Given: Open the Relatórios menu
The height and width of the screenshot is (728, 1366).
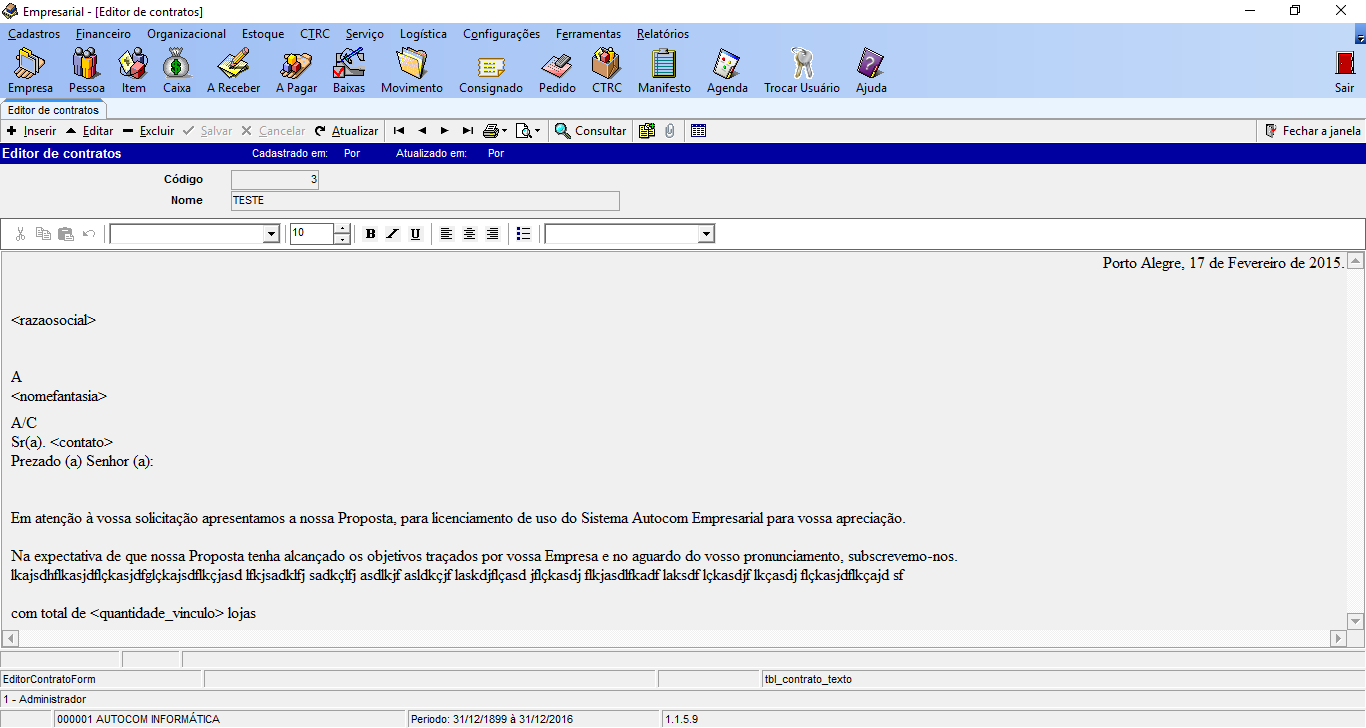Looking at the screenshot, I should click(x=662, y=34).
